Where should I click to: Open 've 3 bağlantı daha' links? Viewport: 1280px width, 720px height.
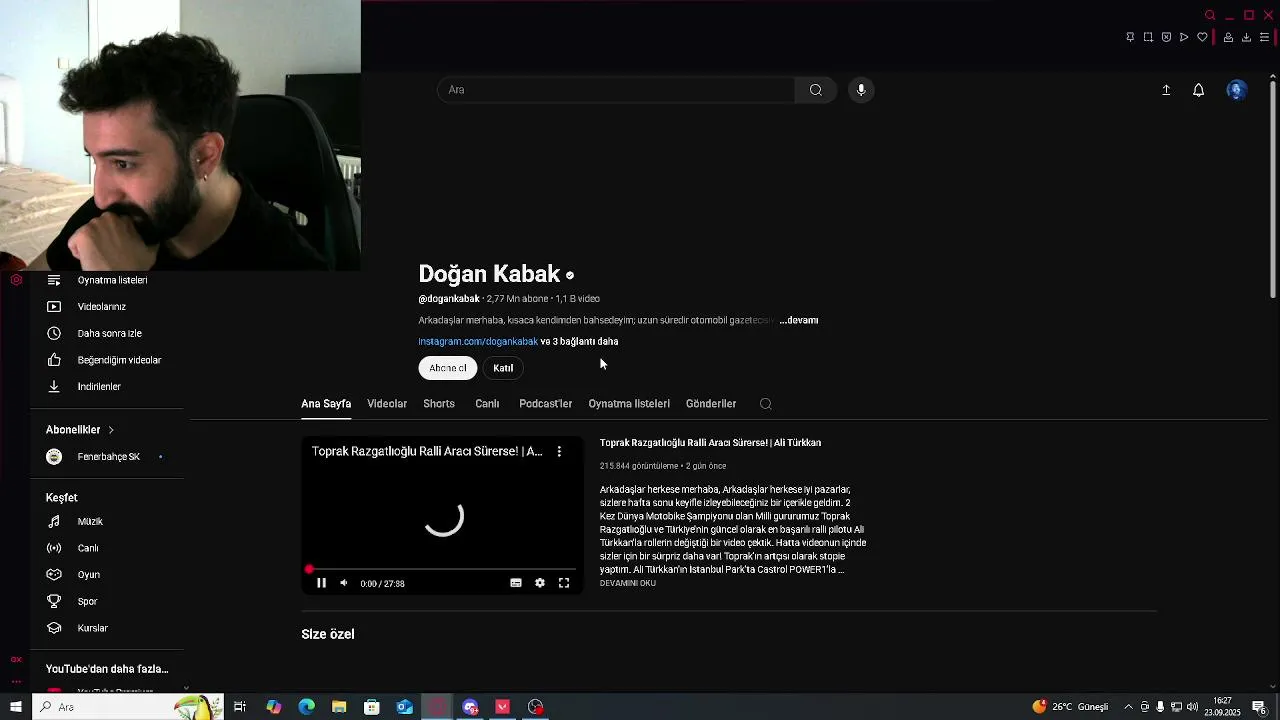click(579, 342)
